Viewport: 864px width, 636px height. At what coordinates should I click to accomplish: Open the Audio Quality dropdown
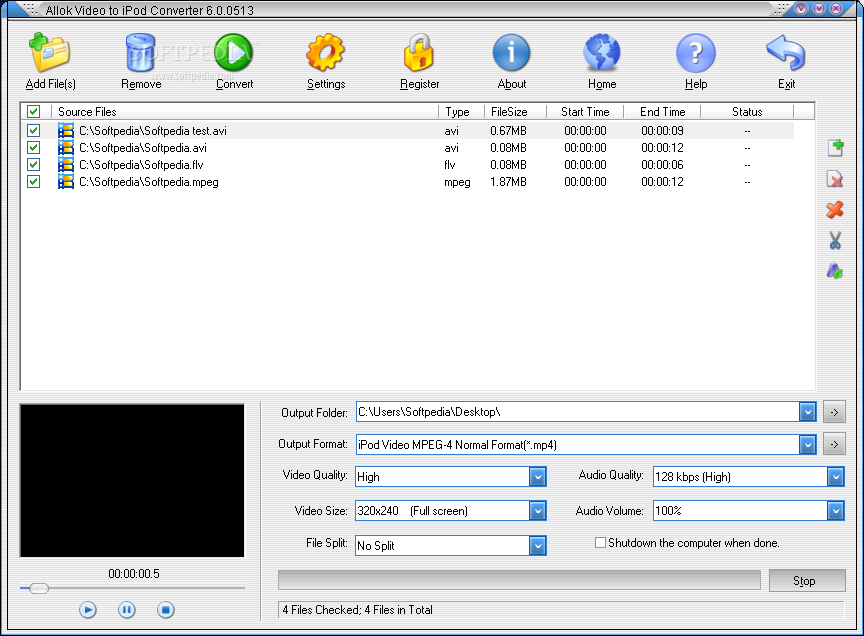(835, 477)
